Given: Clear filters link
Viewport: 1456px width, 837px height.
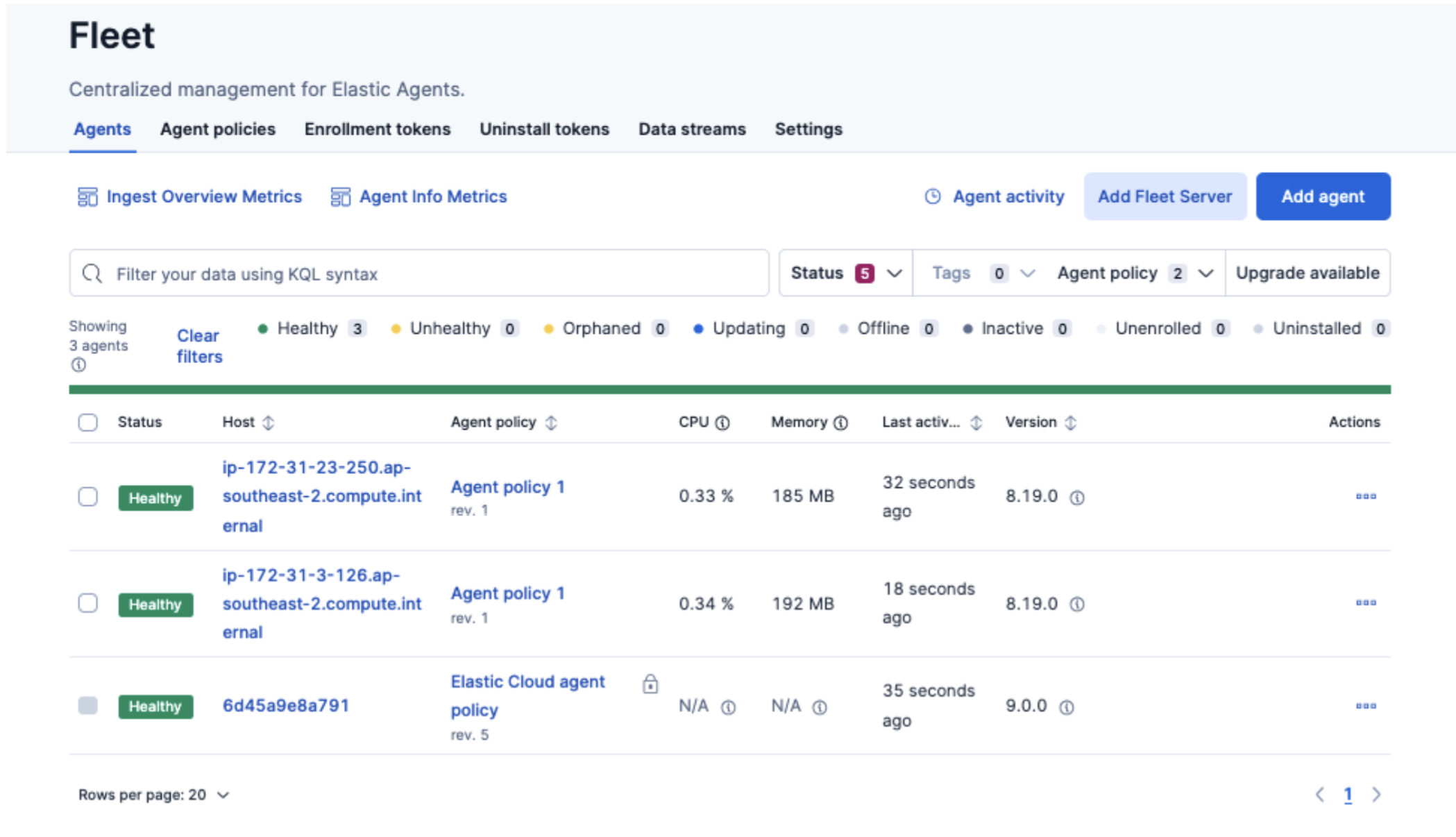Looking at the screenshot, I should 199,346.
